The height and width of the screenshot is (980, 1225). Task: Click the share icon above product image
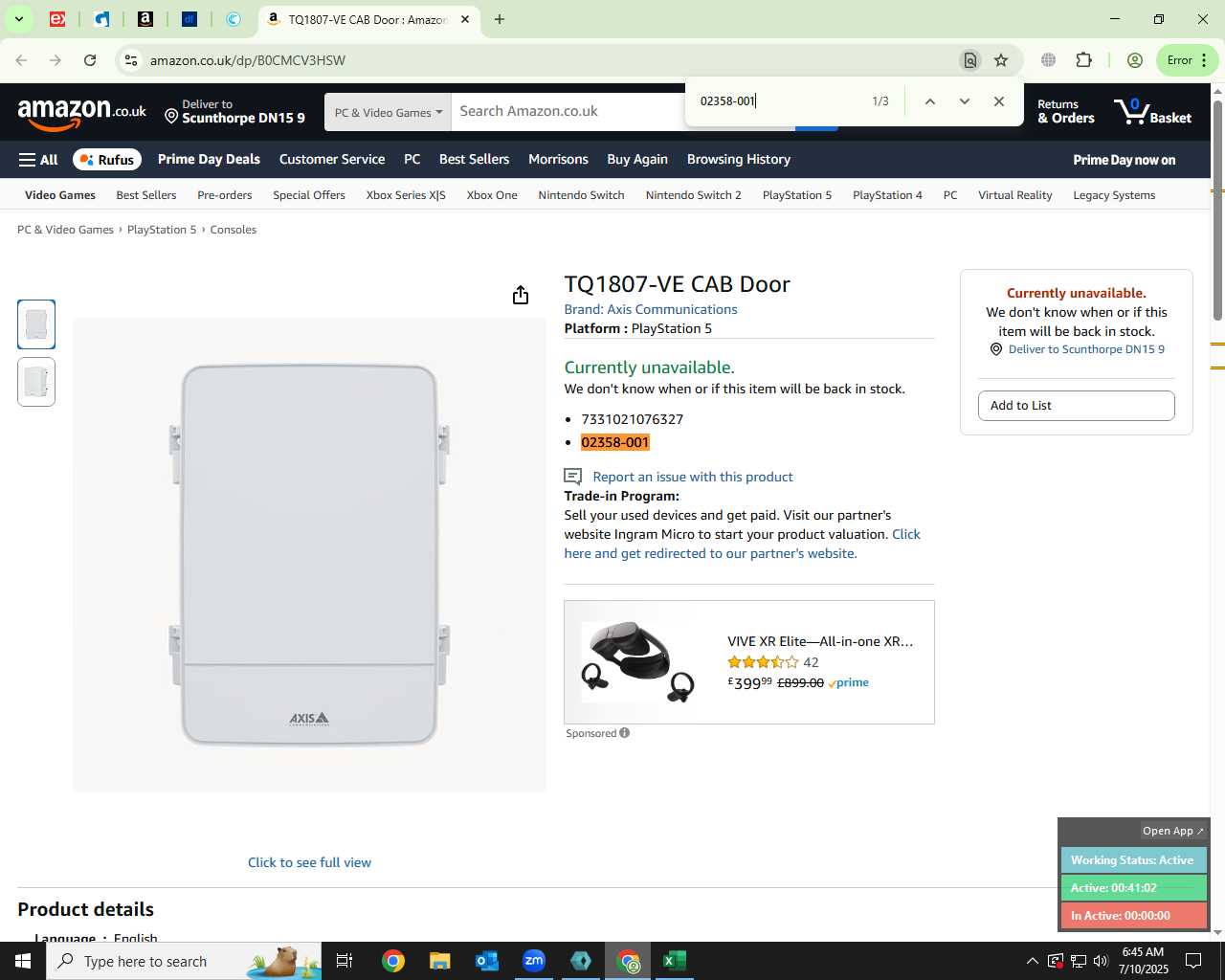tap(521, 295)
